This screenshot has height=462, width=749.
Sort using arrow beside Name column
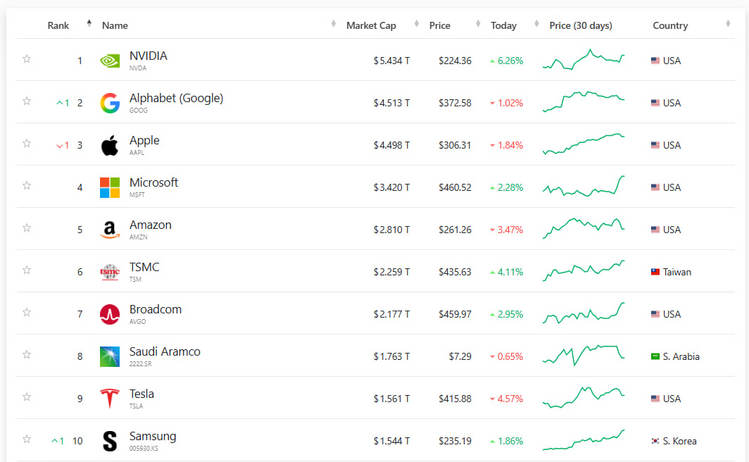click(333, 23)
